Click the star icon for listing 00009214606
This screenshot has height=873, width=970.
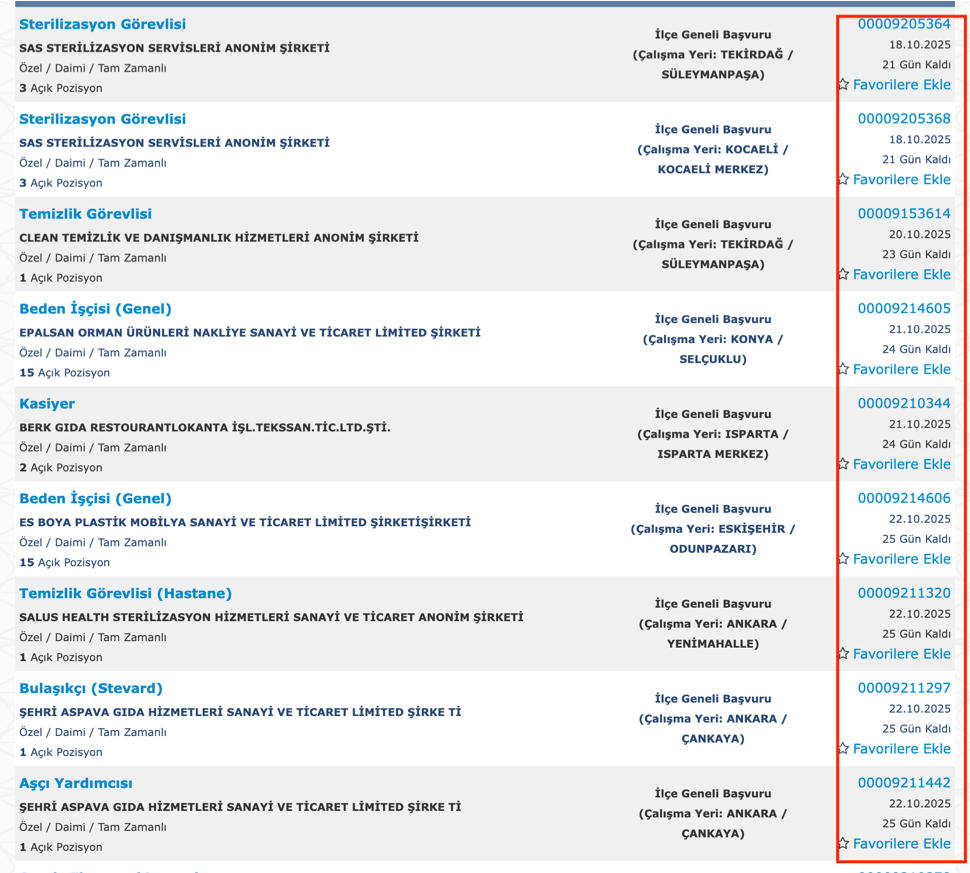pos(844,559)
